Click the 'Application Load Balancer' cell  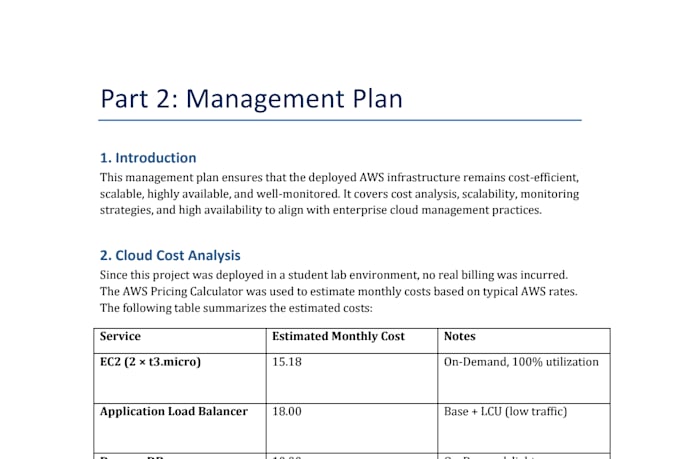tap(180, 428)
